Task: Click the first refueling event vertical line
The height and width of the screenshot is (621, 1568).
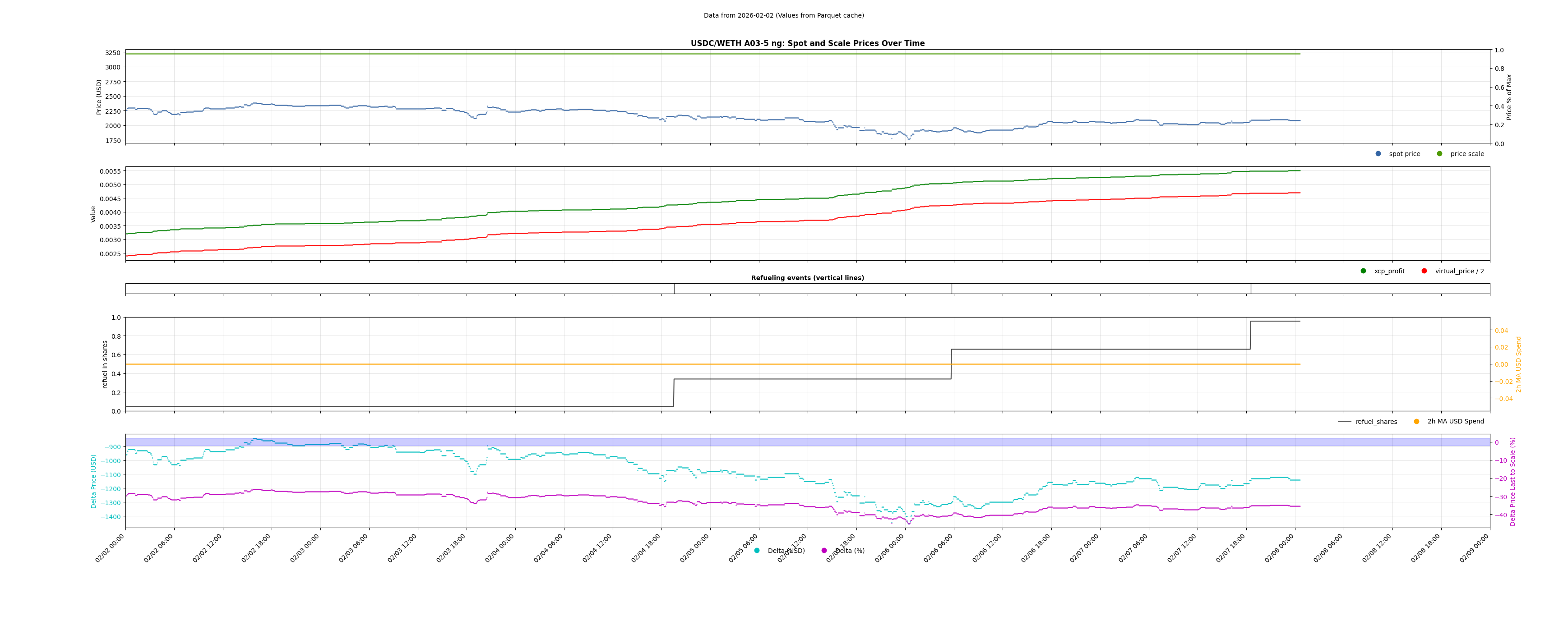Action: [675, 289]
